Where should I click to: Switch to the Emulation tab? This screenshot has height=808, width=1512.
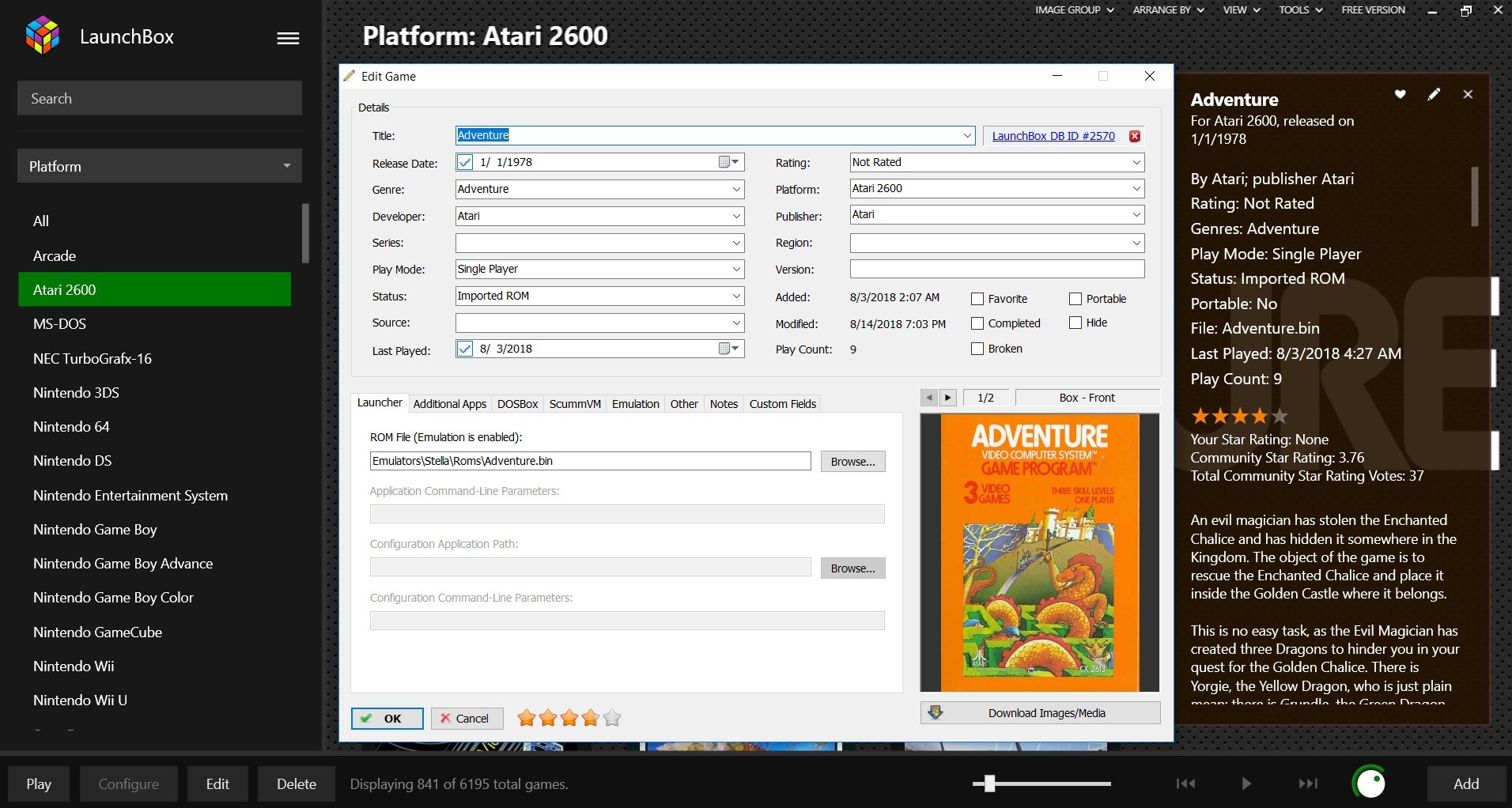pyautogui.click(x=635, y=404)
